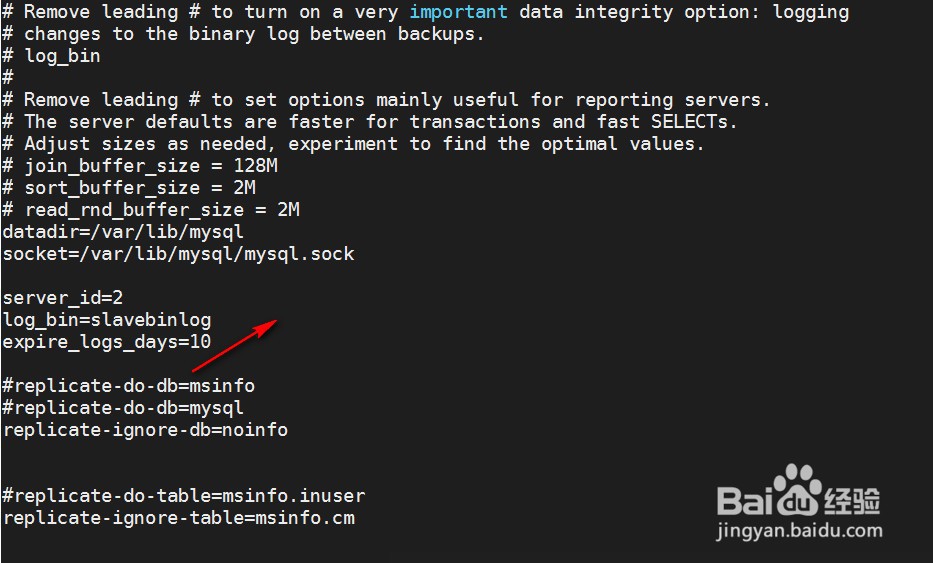Viewport: 933px width, 563px height.
Task: Click the read_rnd_buffer_size = 2M comment
Action: tap(161, 209)
